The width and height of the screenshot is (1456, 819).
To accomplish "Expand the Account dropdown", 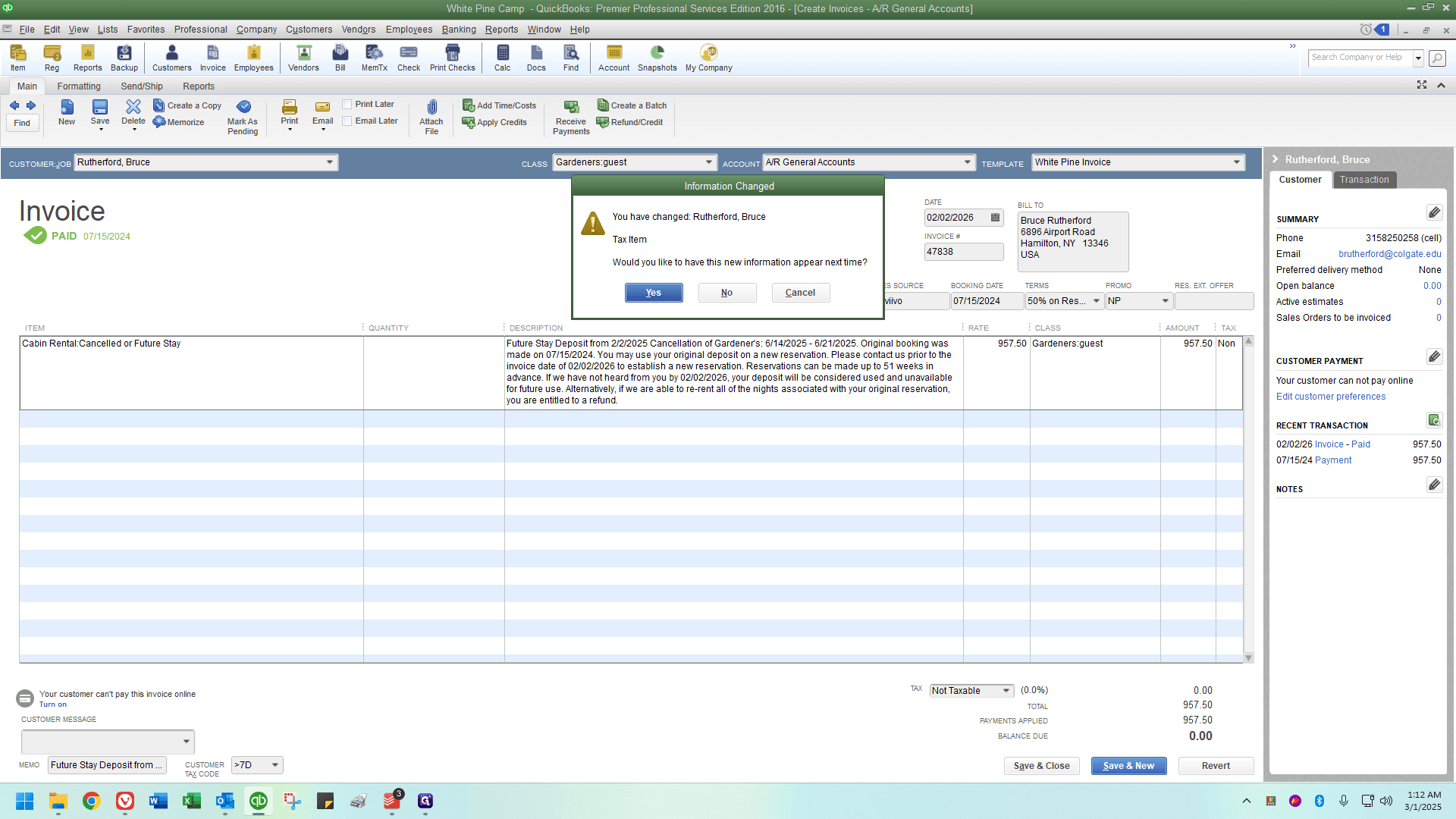I will [968, 162].
